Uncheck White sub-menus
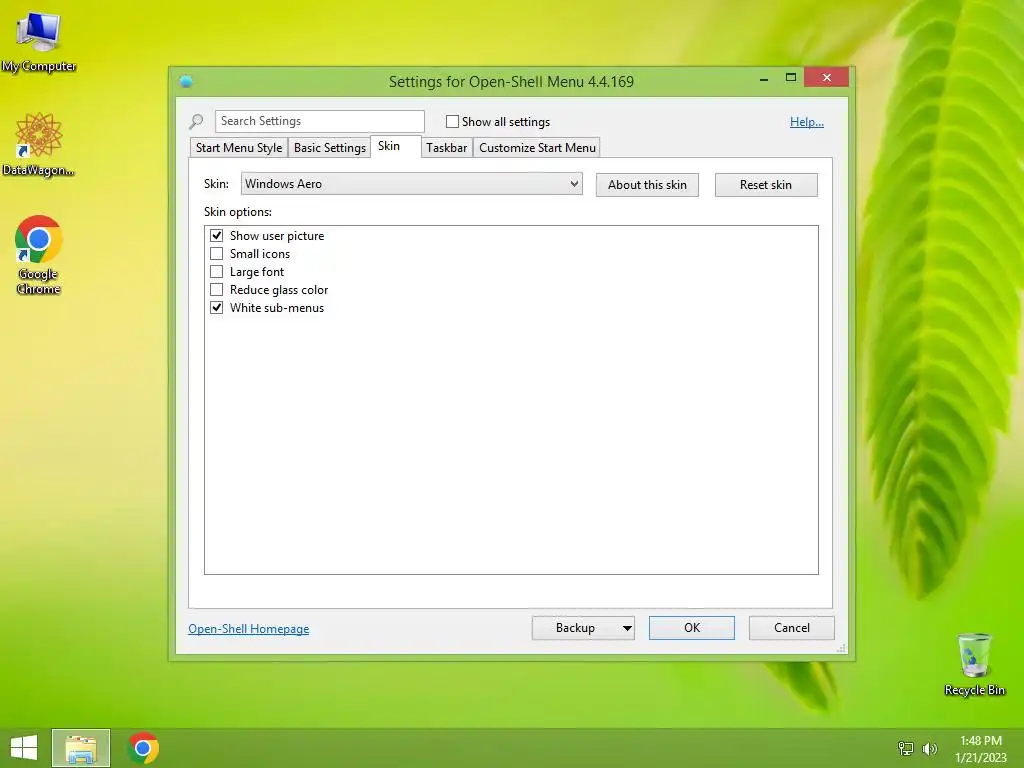1024x768 pixels. [216, 307]
